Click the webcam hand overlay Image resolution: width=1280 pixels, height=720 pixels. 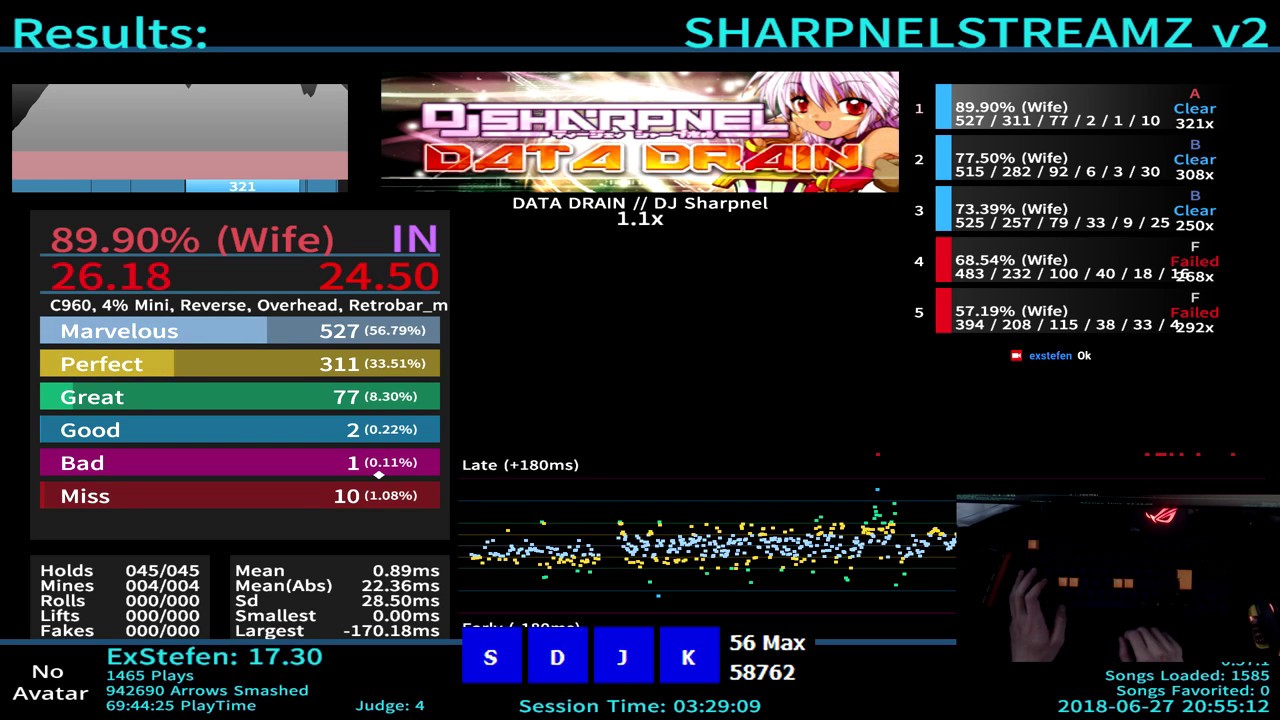(x=1118, y=578)
